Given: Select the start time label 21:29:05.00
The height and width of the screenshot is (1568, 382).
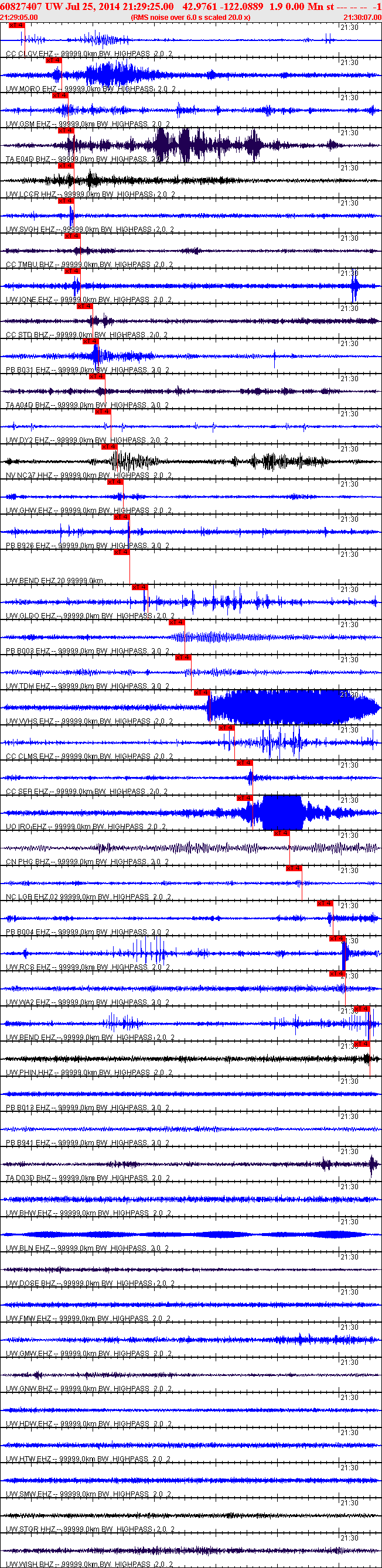Looking at the screenshot, I should click(x=19, y=17).
